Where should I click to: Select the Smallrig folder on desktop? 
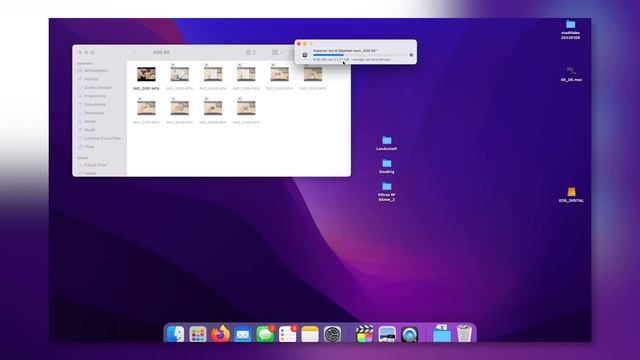[x=387, y=167]
